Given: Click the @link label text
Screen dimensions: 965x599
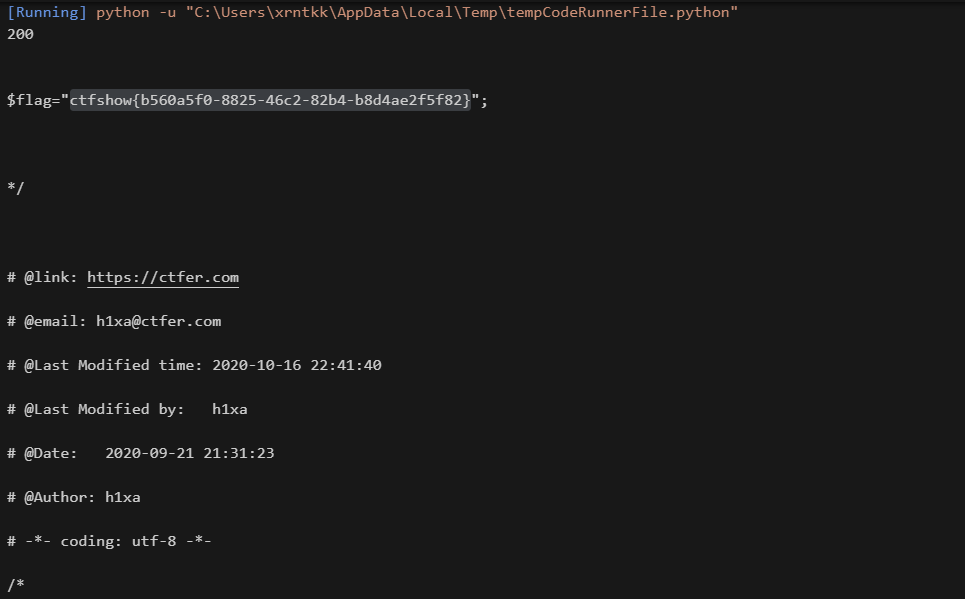Looking at the screenshot, I should (x=51, y=278).
